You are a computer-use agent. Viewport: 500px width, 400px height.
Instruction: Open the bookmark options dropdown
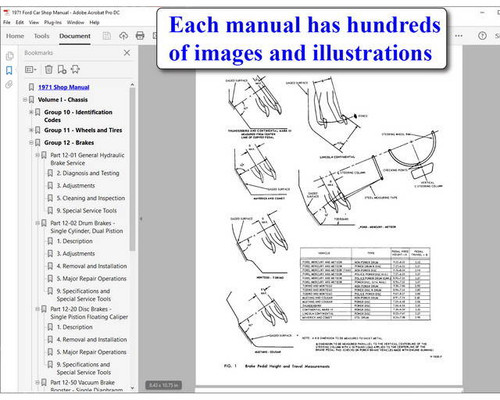[x=31, y=69]
